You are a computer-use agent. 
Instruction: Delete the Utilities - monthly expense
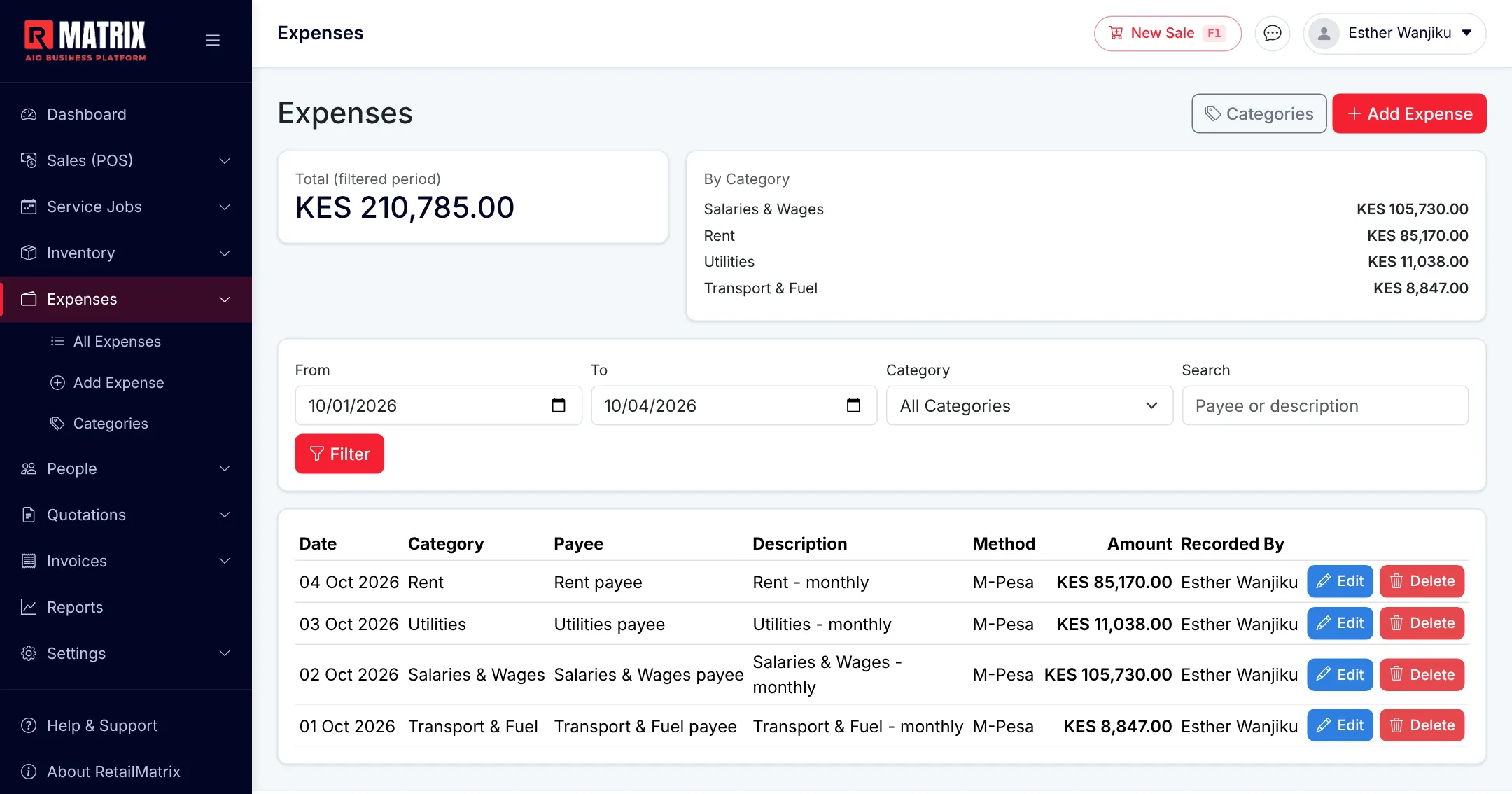tap(1422, 623)
